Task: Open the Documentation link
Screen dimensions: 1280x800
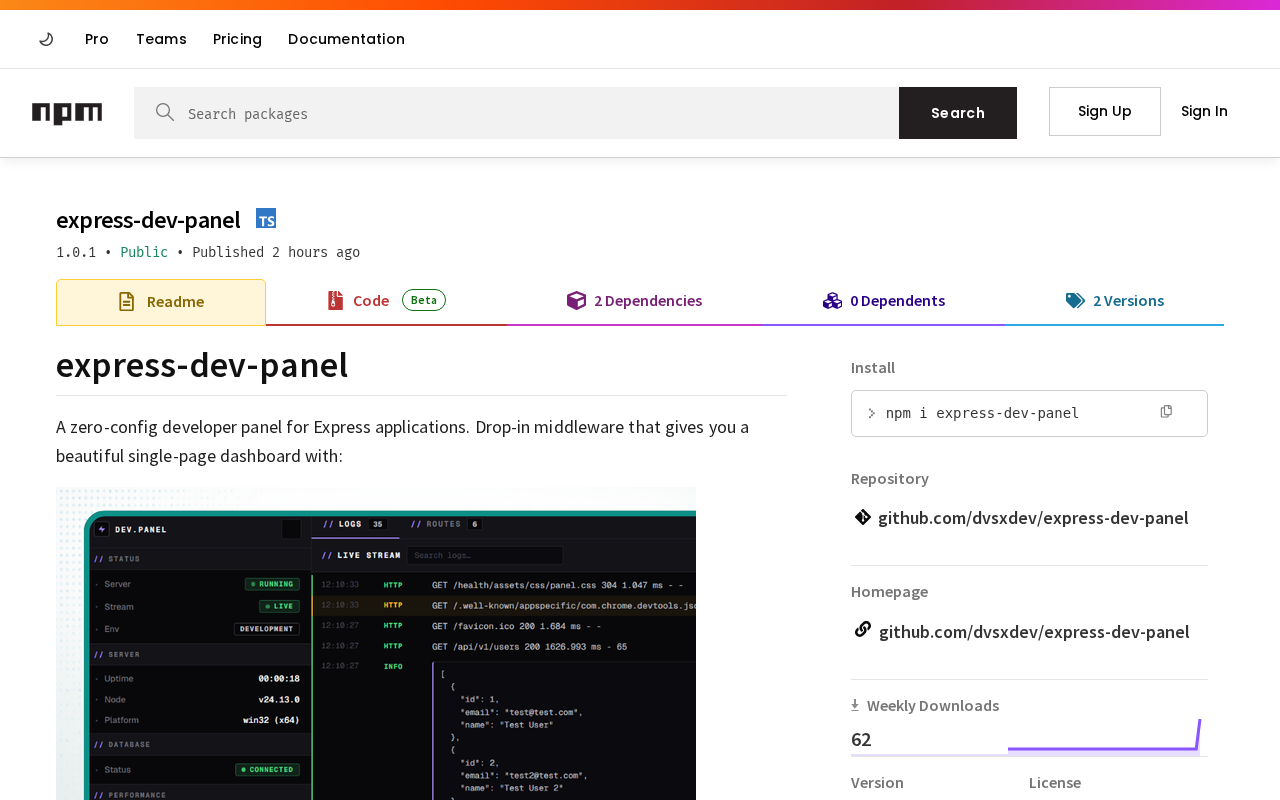Action: [346, 39]
